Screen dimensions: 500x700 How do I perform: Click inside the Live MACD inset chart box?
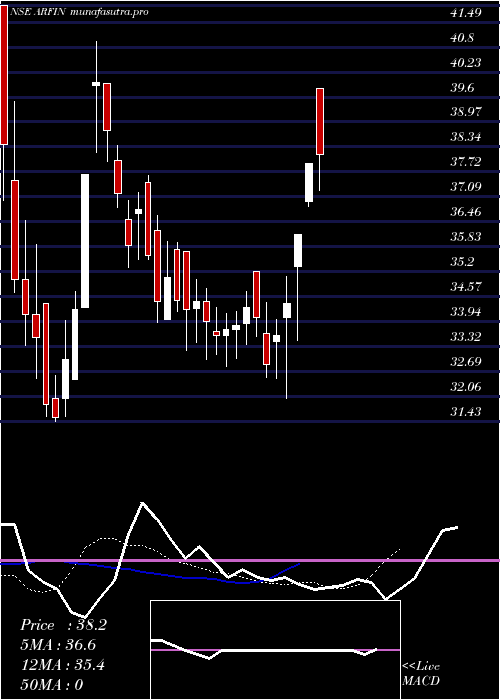(x=275, y=650)
